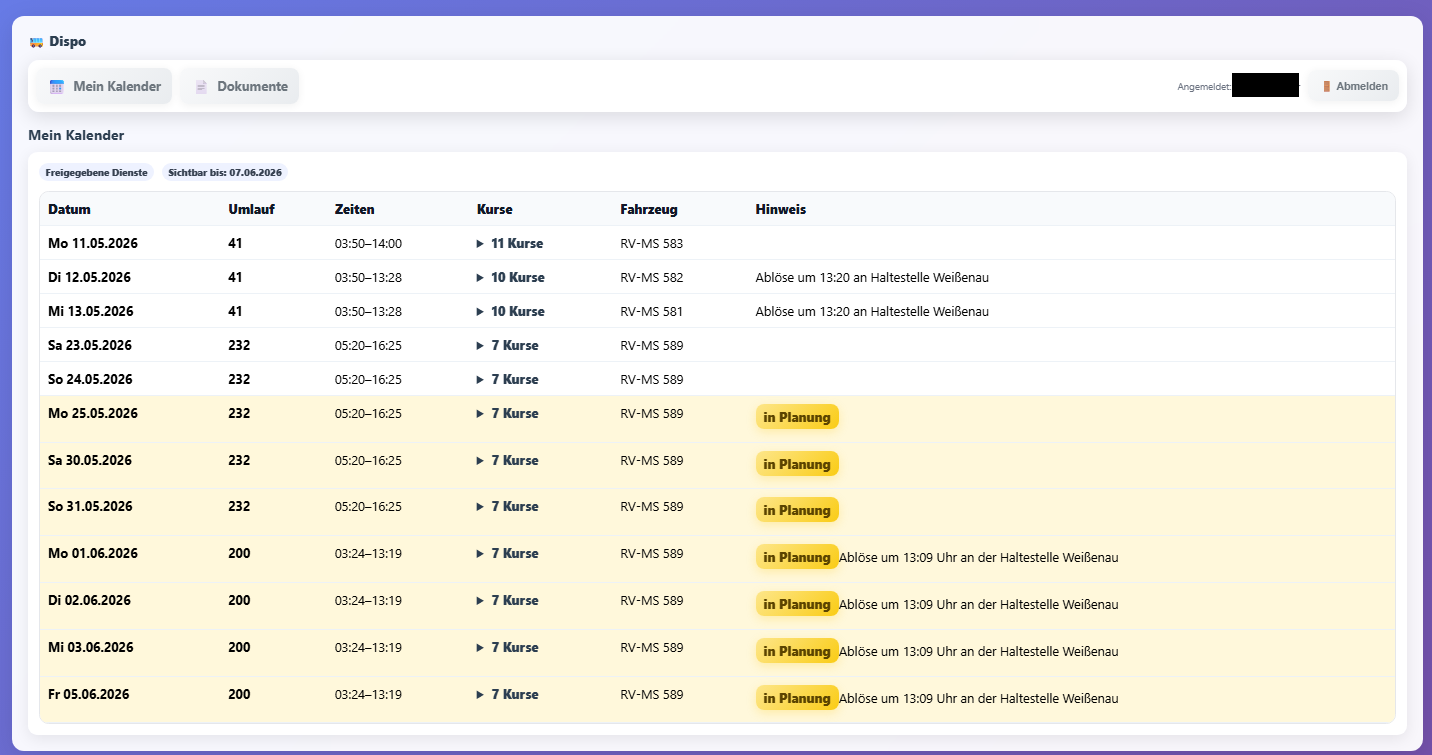The width and height of the screenshot is (1432, 755).
Task: Click time 03:50–13:28 on Di 12.05.2026 row
Action: pos(368,277)
